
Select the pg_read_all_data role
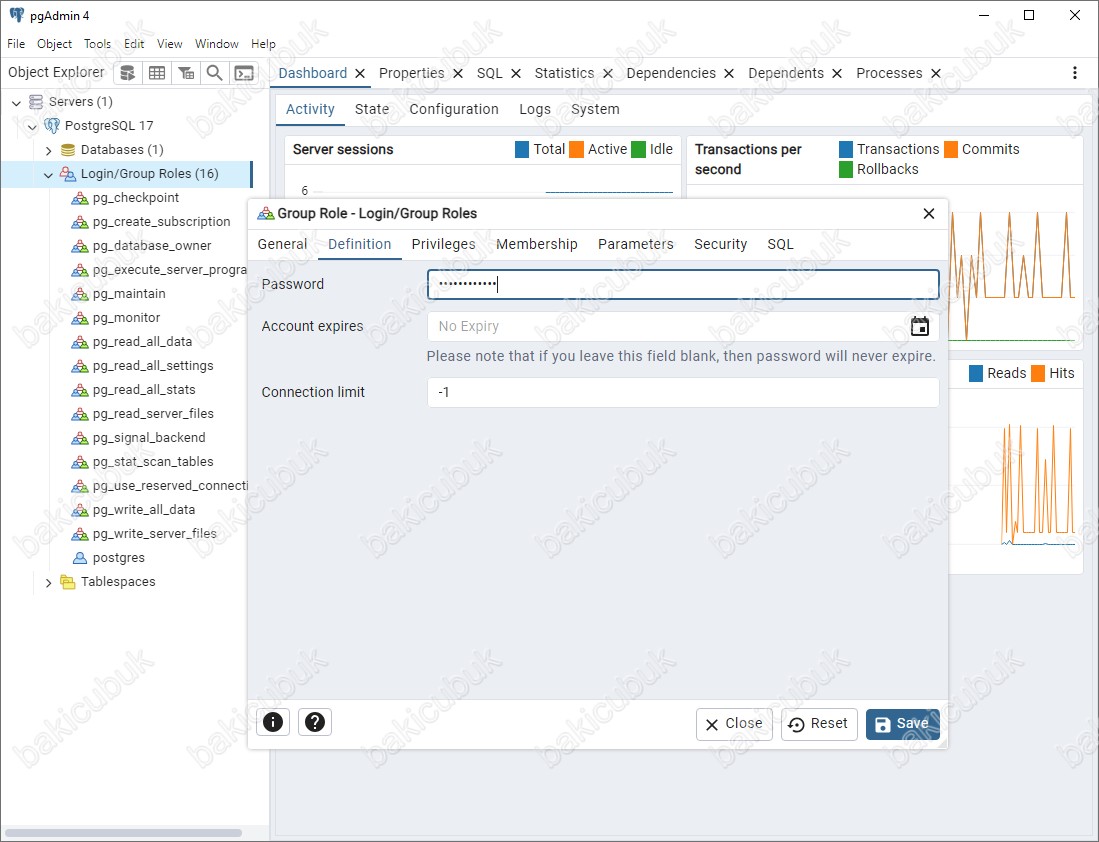[142, 341]
